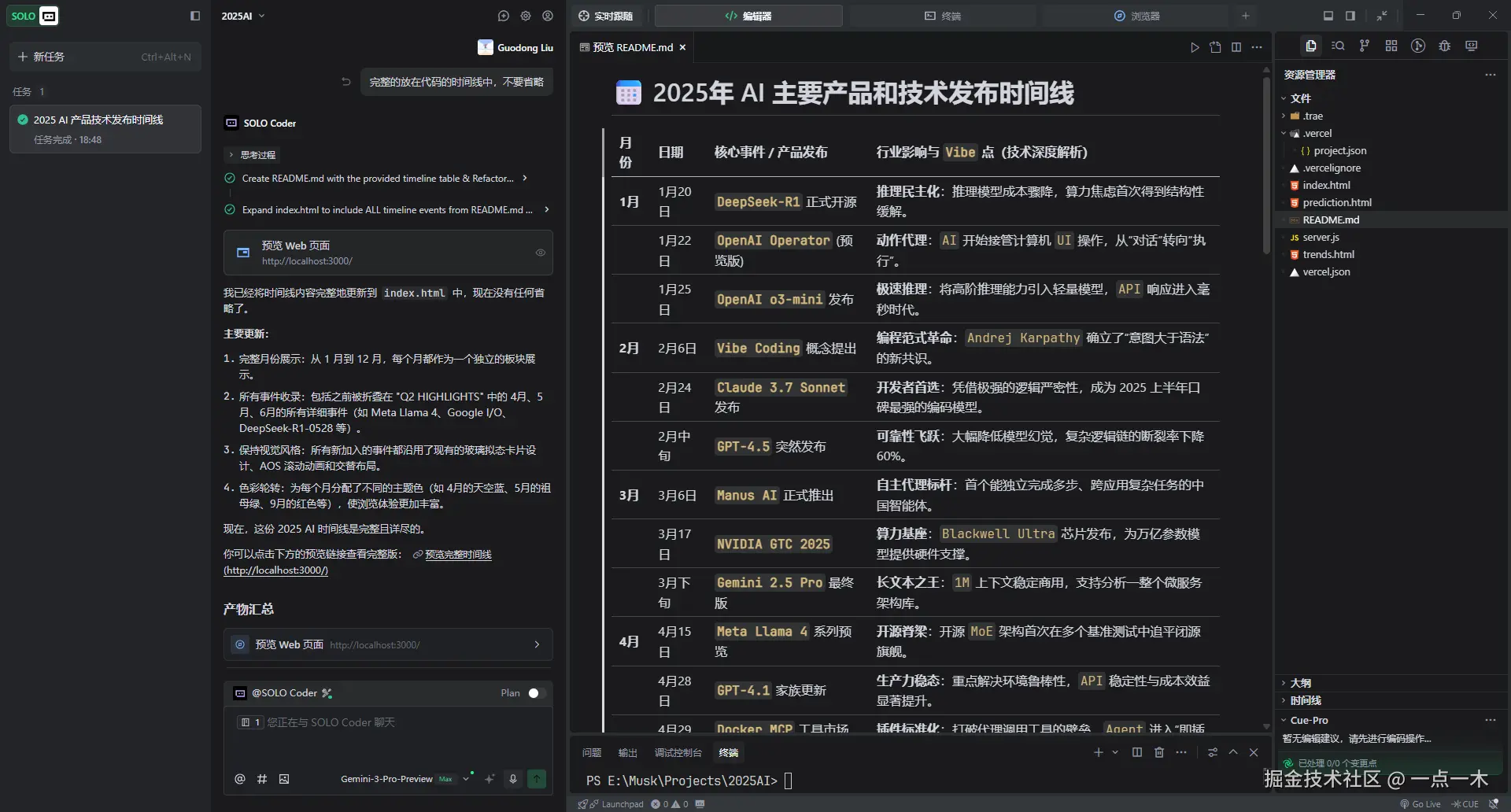This screenshot has height=812, width=1511.
Task: Maximize the terminal panel with up chevron
Action: coord(1233,753)
